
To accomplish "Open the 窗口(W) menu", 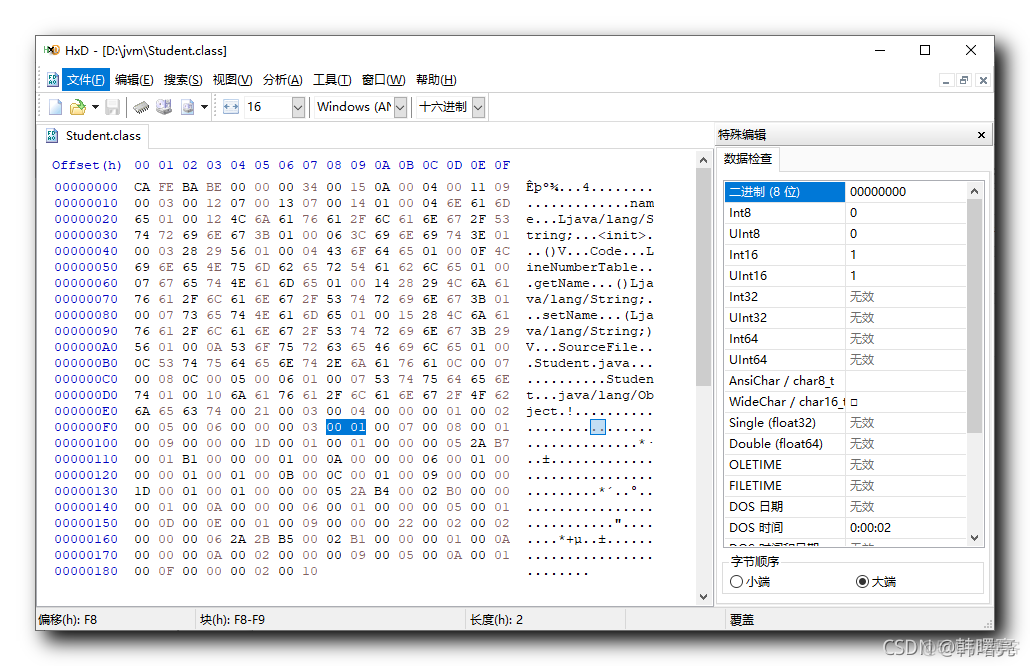I will [384, 80].
